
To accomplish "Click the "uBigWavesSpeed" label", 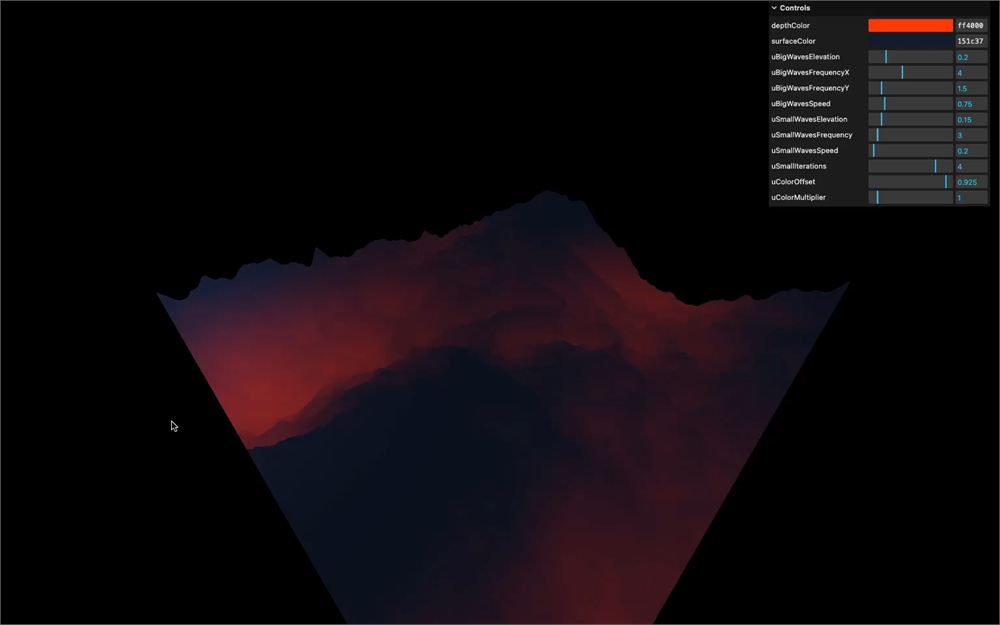I will [x=801, y=104].
